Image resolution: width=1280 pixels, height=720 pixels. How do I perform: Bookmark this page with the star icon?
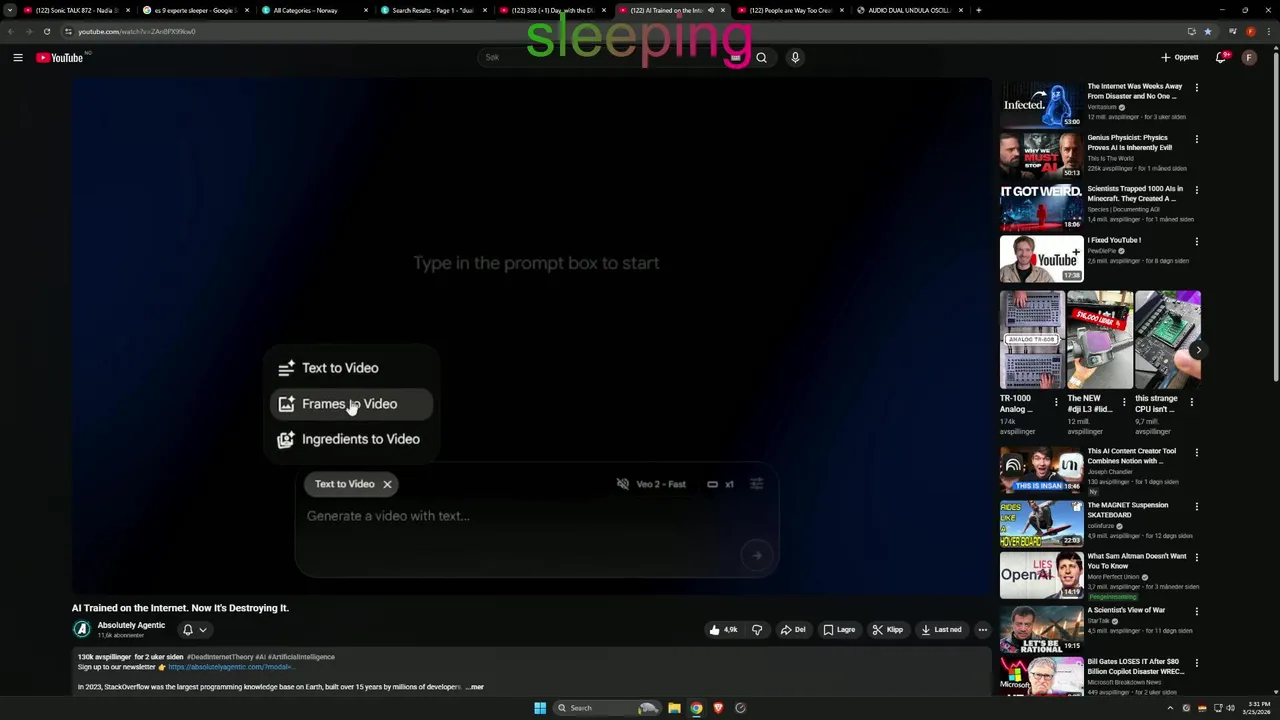[x=1207, y=32]
